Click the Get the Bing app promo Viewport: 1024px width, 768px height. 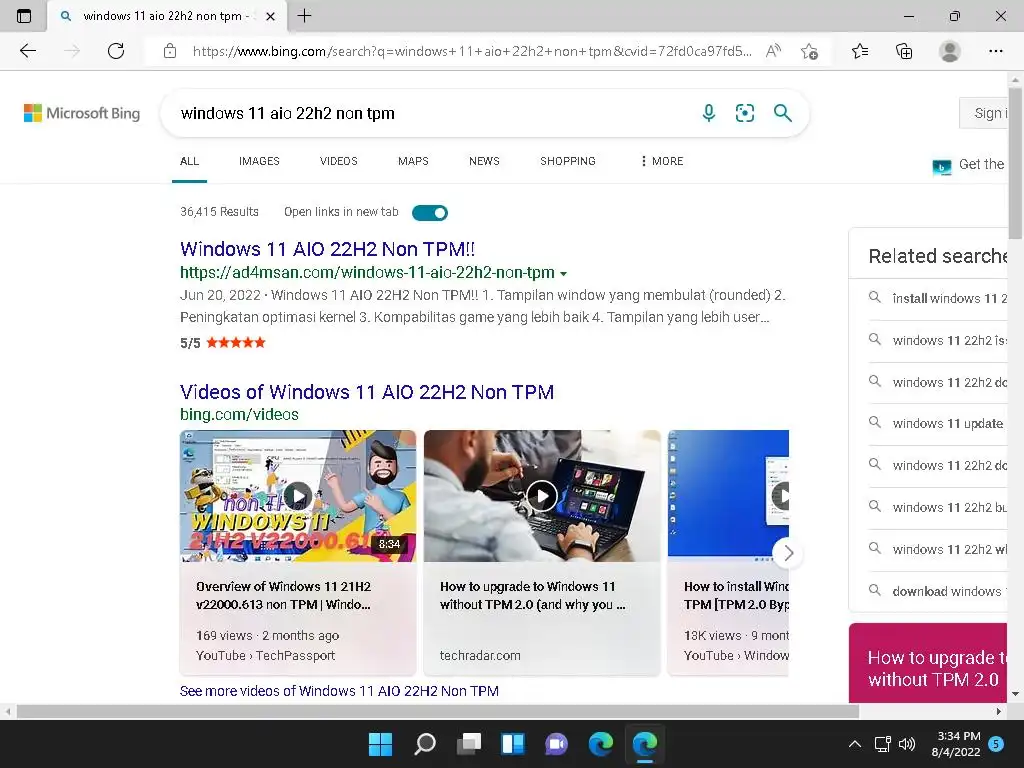coord(969,165)
